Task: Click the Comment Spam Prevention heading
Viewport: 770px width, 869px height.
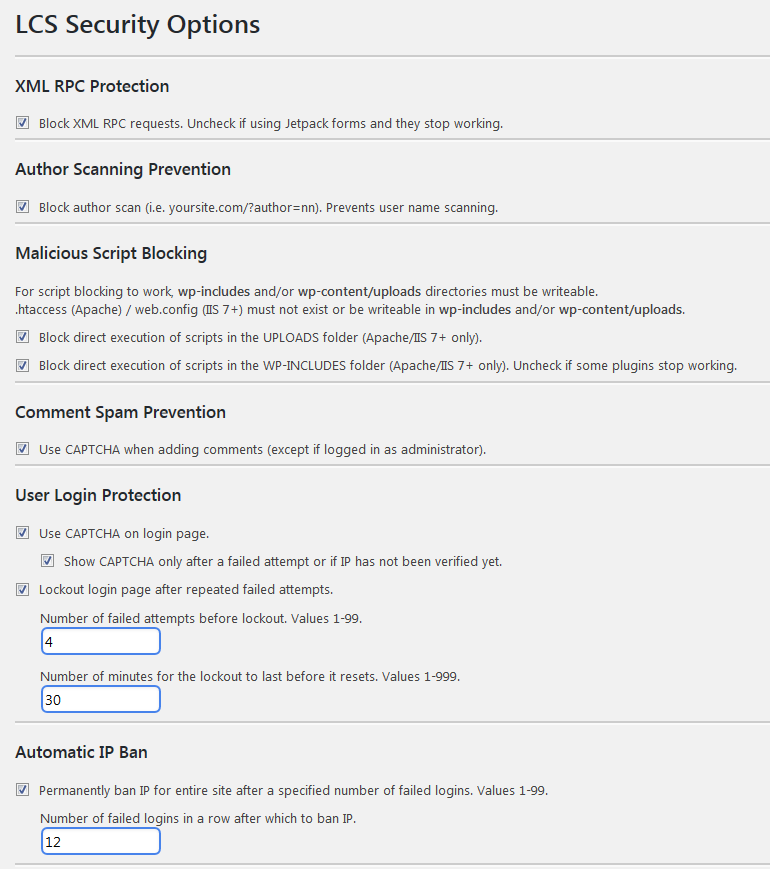Action: coord(120,412)
